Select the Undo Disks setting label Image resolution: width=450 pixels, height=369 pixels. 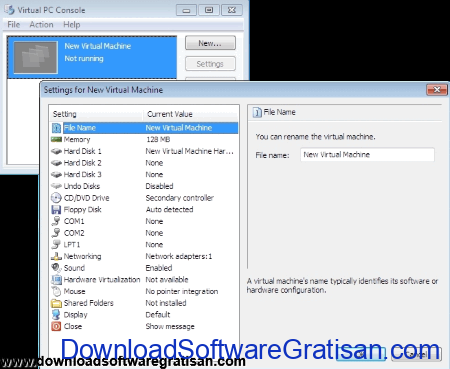82,186
